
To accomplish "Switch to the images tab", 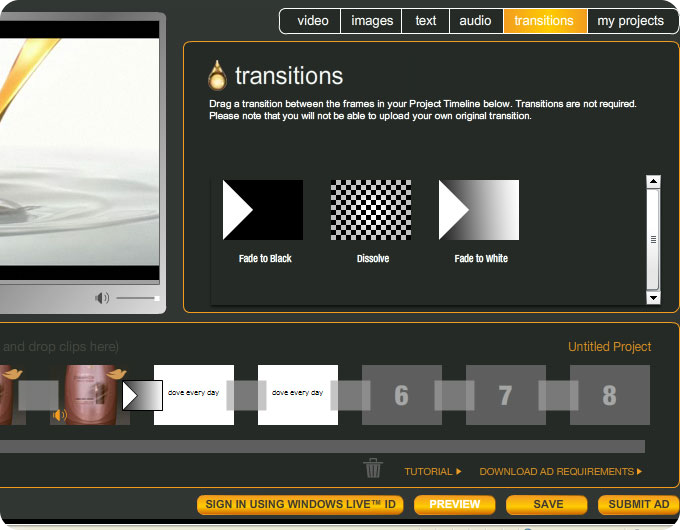I will tap(372, 21).
